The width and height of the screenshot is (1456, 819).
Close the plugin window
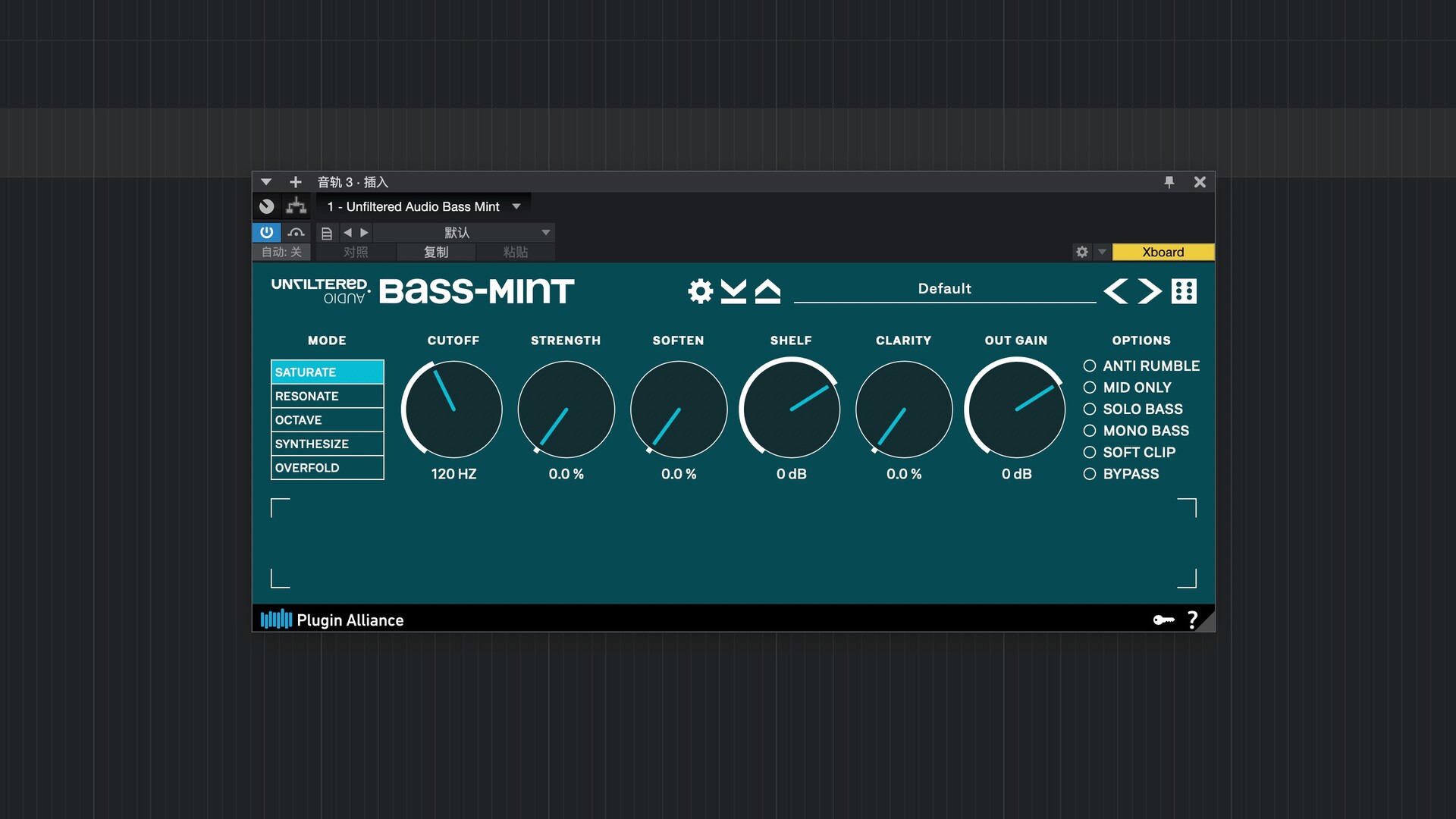[x=1200, y=182]
